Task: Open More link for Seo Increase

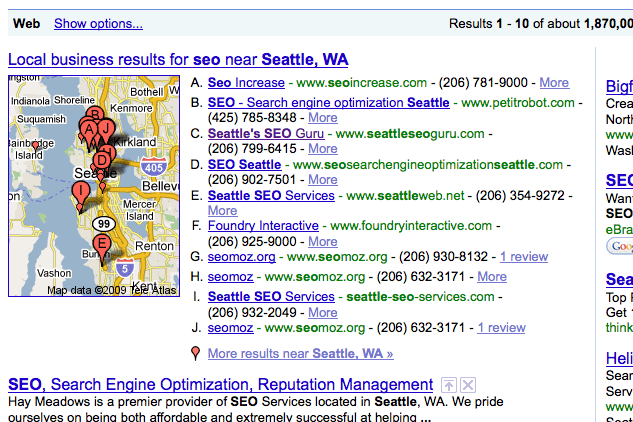Action: coord(554,83)
